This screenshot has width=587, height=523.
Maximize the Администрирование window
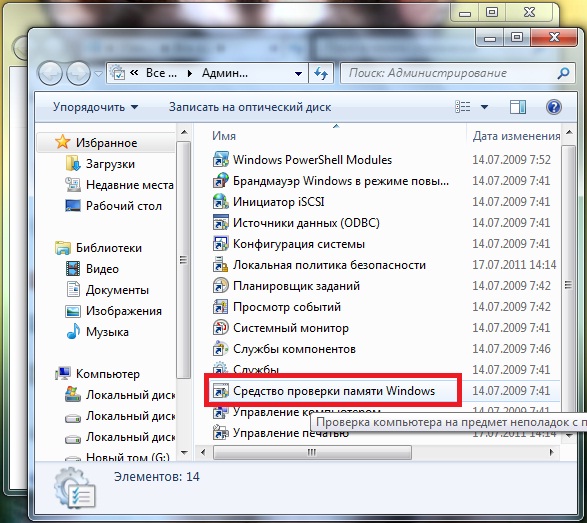point(517,37)
